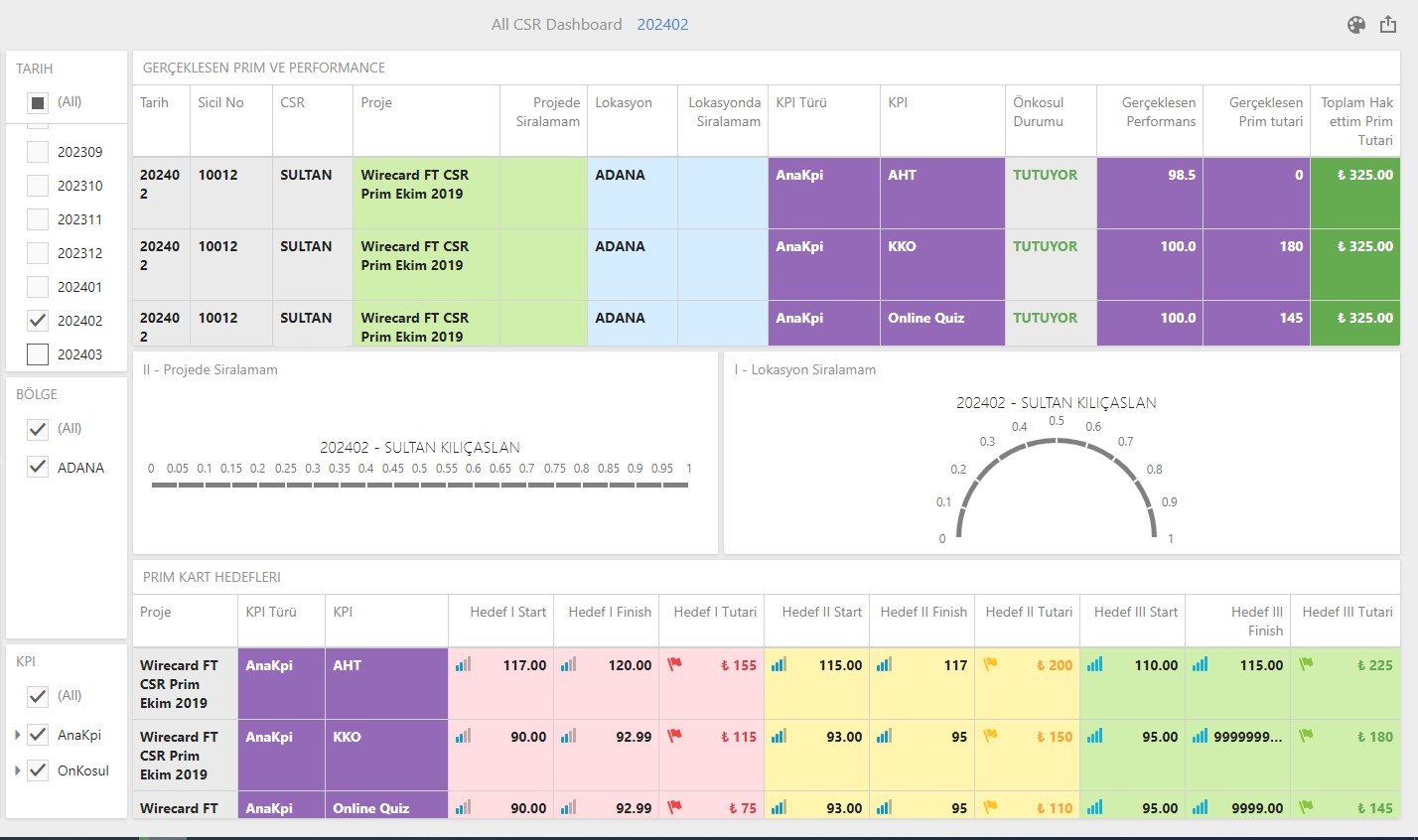Click the All CSR Dashboard title
The width and height of the screenshot is (1418, 840).
tap(557, 25)
